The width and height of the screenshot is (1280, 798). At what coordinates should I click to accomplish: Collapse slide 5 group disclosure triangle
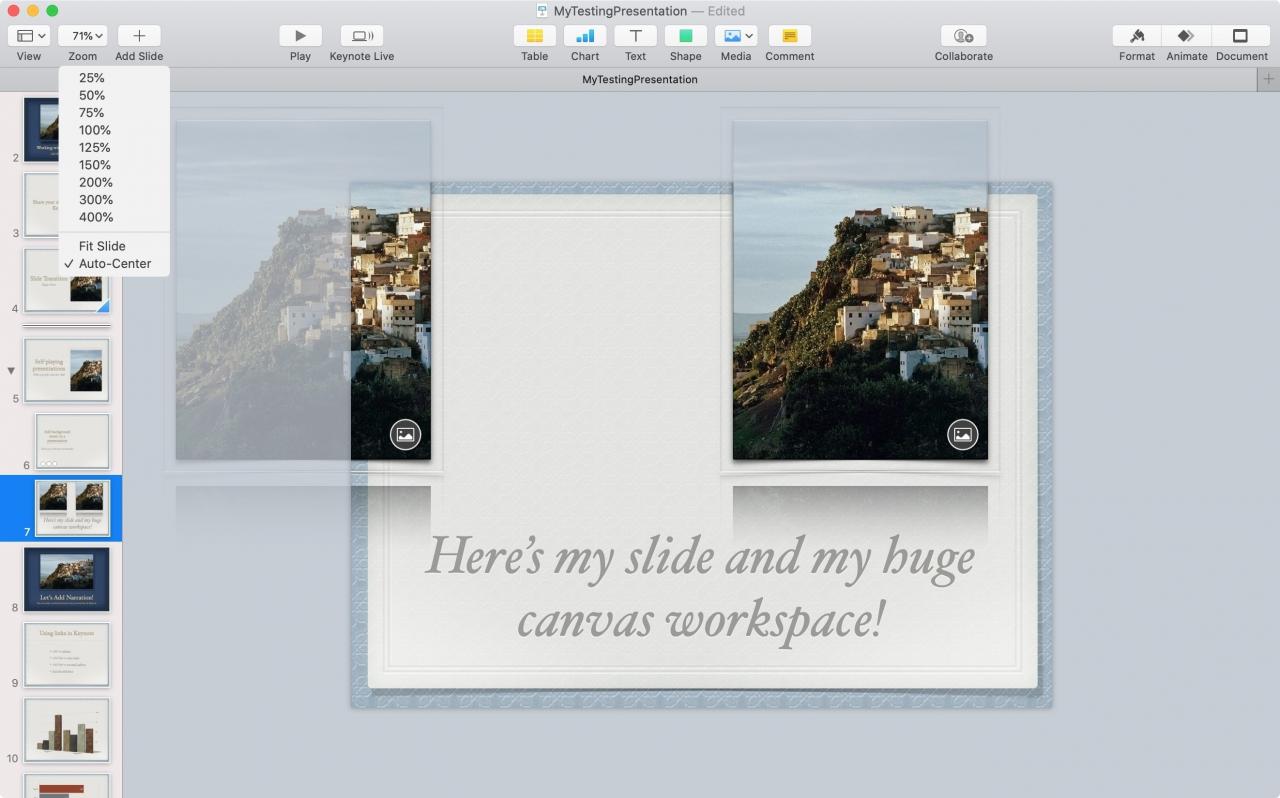11,370
